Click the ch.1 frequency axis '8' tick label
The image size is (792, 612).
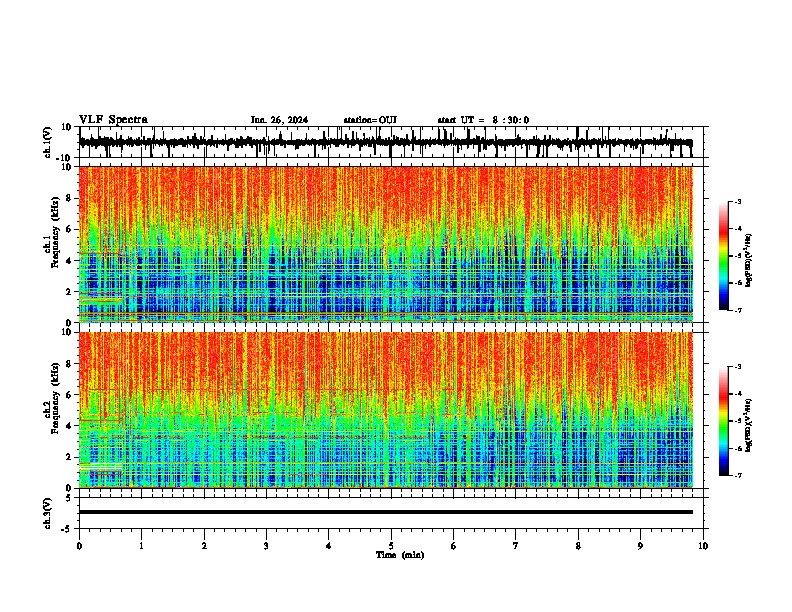click(70, 198)
